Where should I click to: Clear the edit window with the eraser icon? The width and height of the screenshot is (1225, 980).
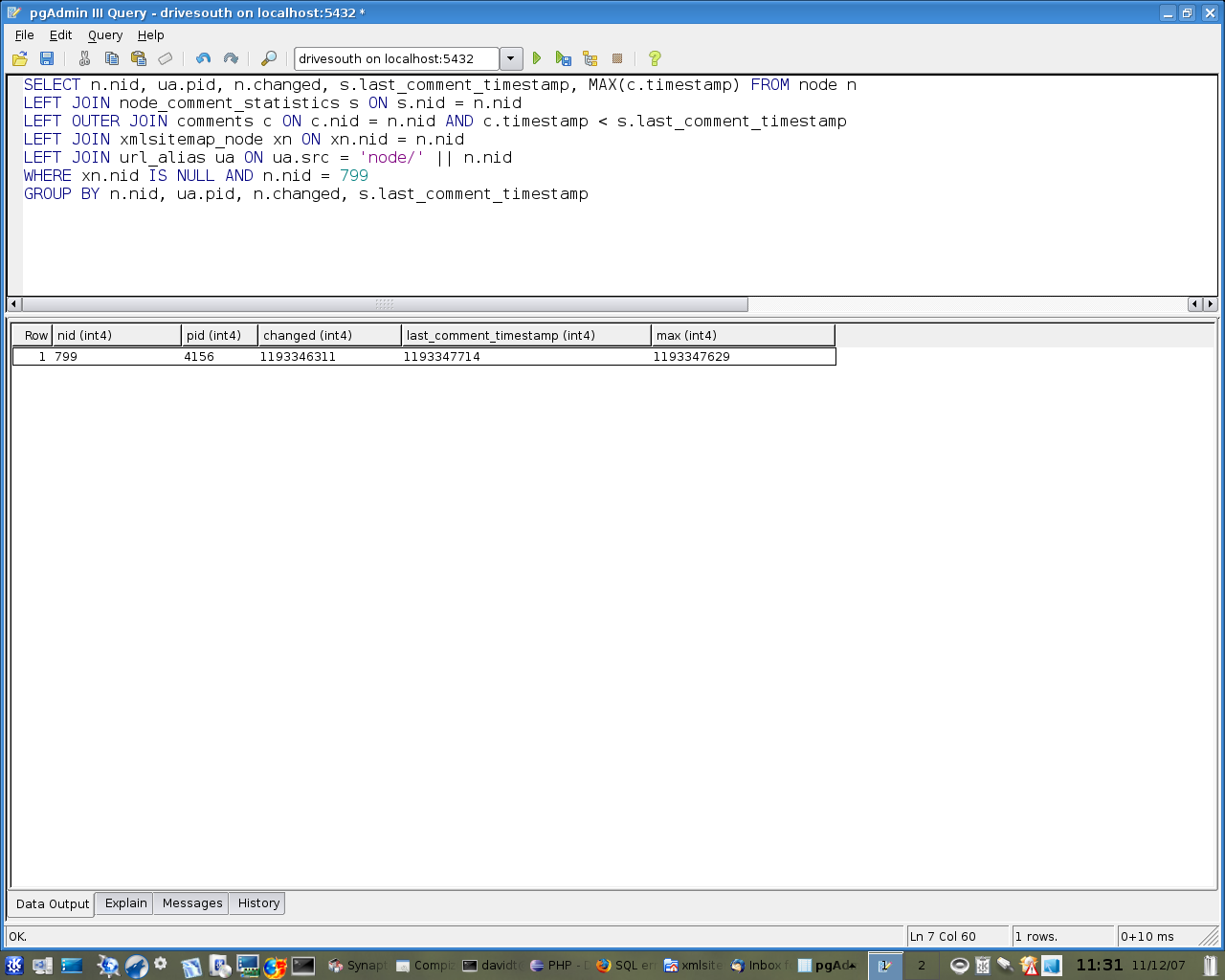click(165, 58)
